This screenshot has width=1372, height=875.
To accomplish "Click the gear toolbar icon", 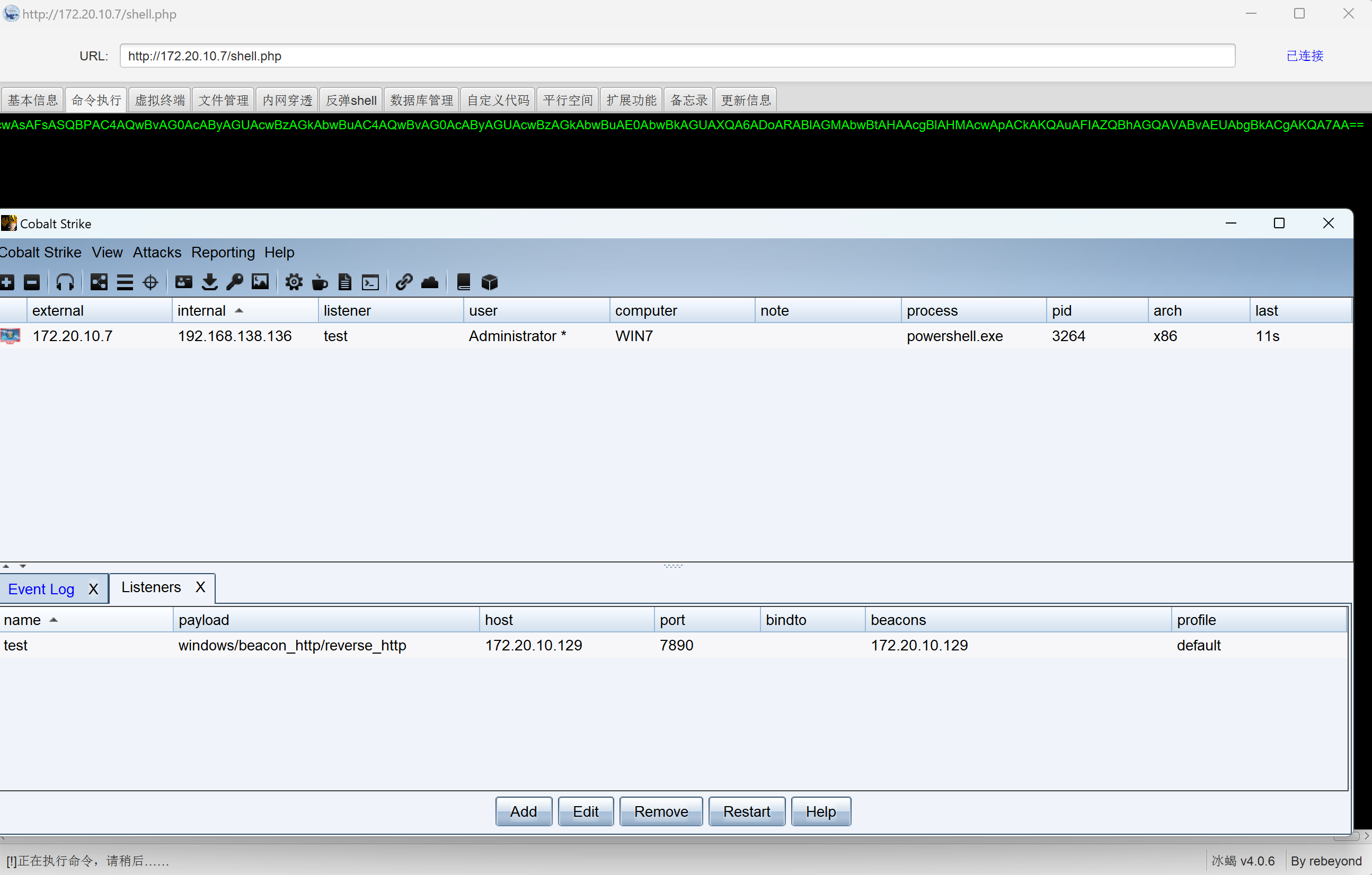I will click(x=294, y=282).
